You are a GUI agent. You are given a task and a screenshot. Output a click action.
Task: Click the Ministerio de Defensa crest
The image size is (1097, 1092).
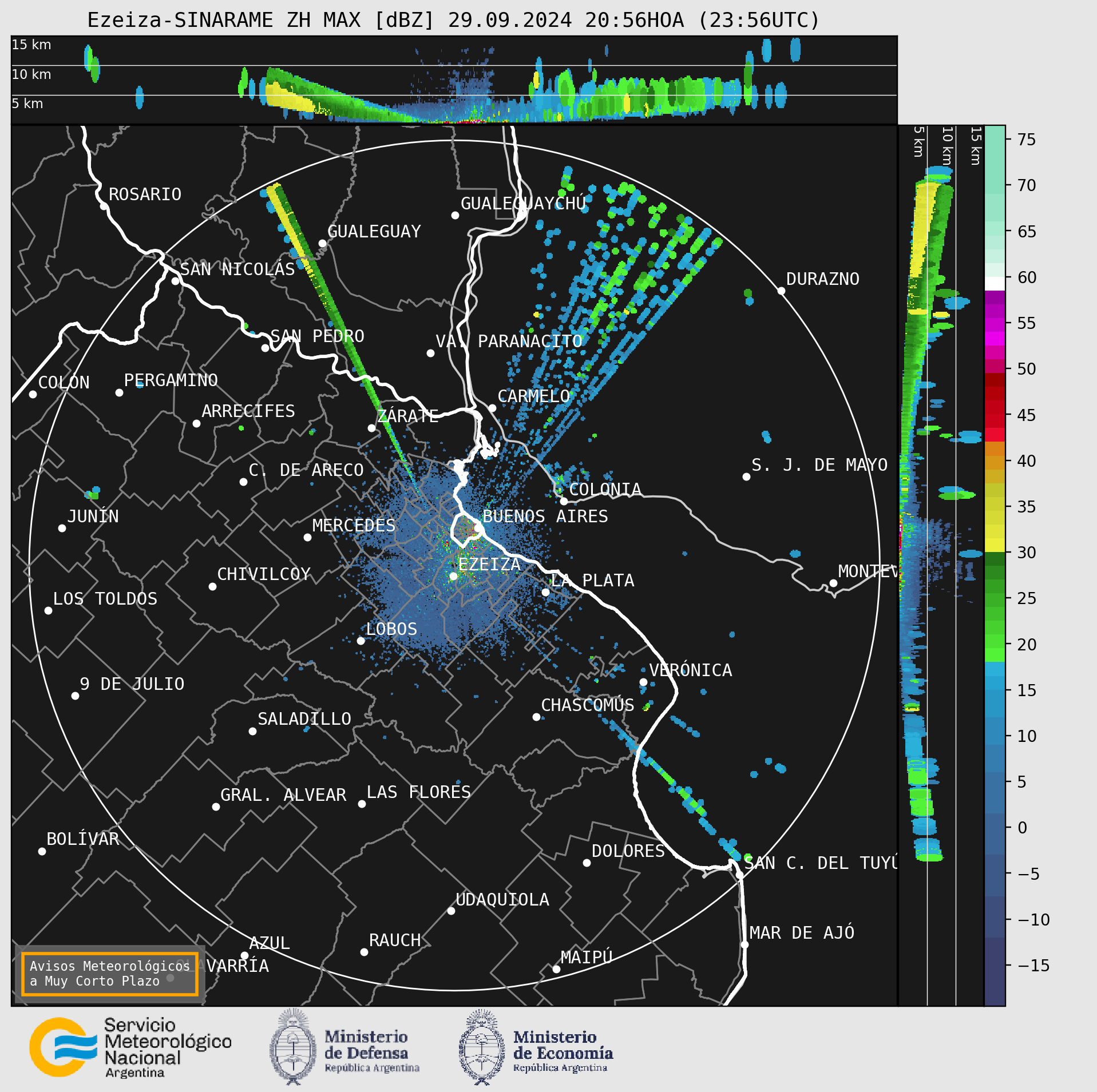click(x=293, y=1047)
